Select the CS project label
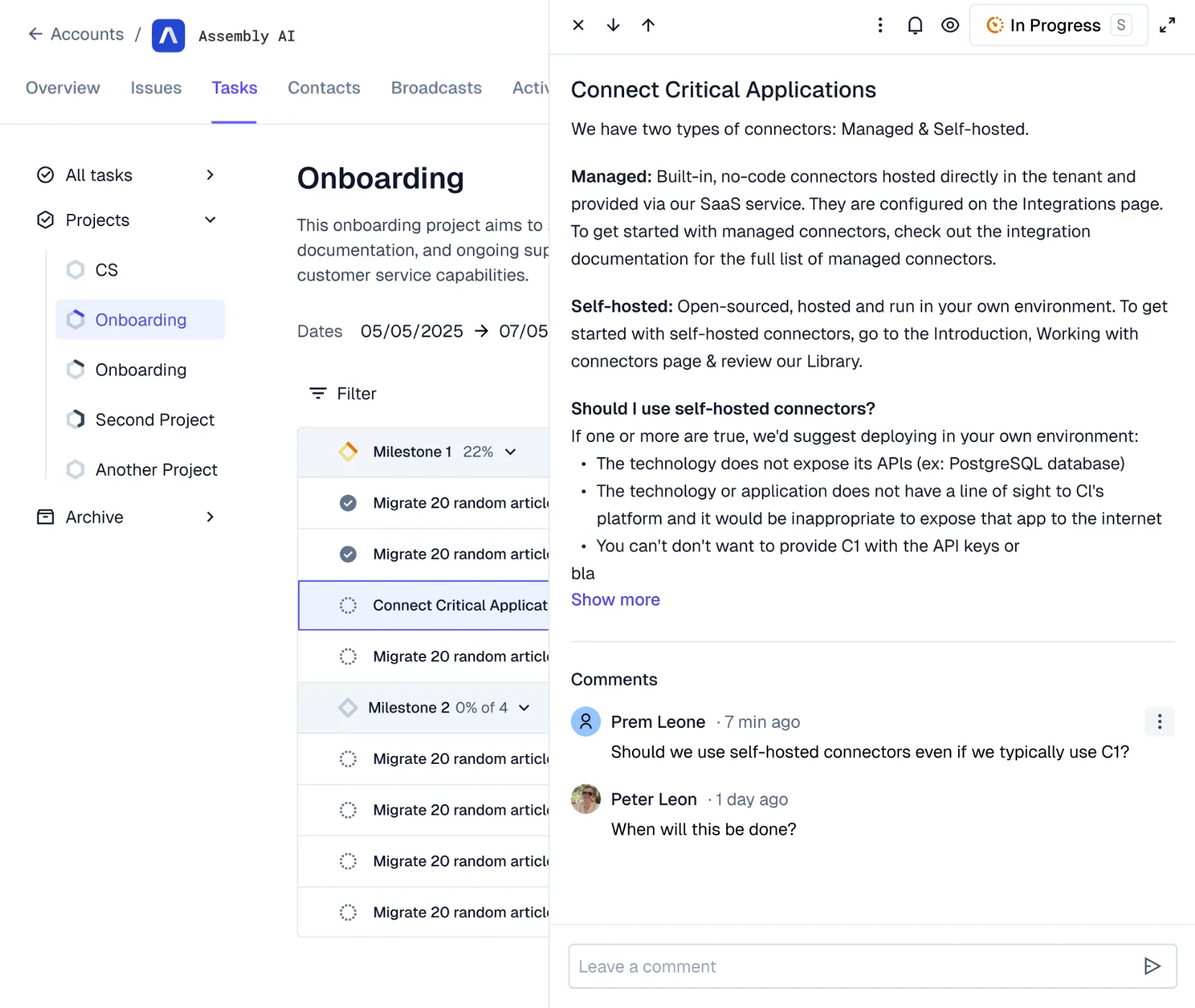This screenshot has height=1008, width=1195. [x=107, y=270]
